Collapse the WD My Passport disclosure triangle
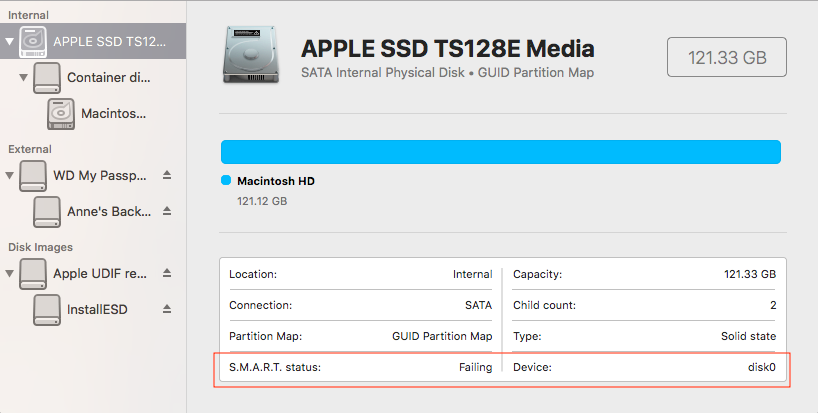This screenshot has width=818, height=413. [9, 176]
